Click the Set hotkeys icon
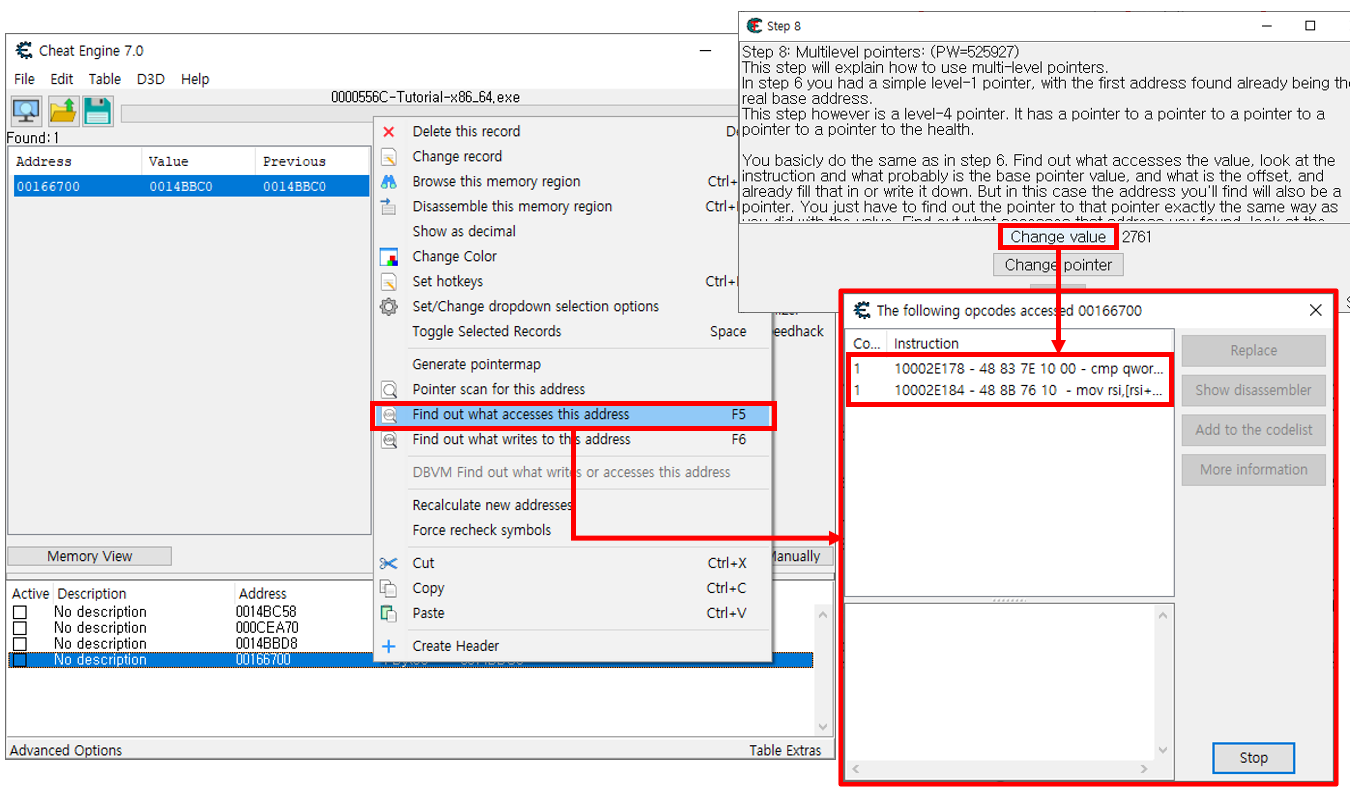Viewport: 1350px width, 795px height. 390,281
